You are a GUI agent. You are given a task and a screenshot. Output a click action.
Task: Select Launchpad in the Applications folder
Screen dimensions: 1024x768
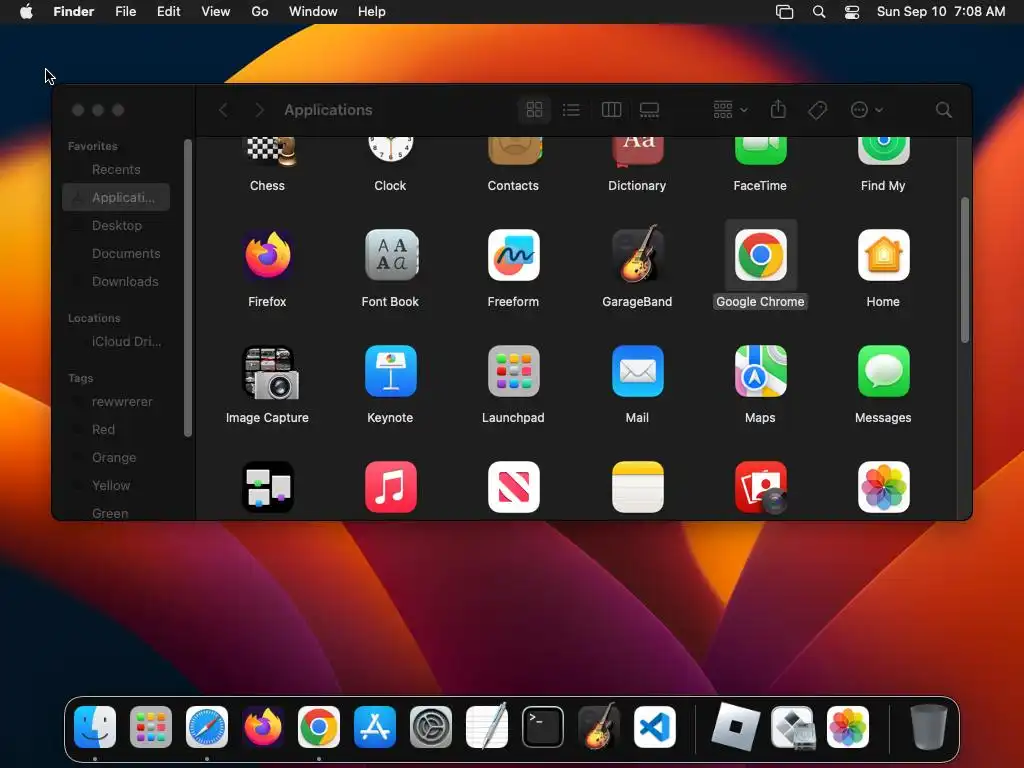(x=514, y=372)
